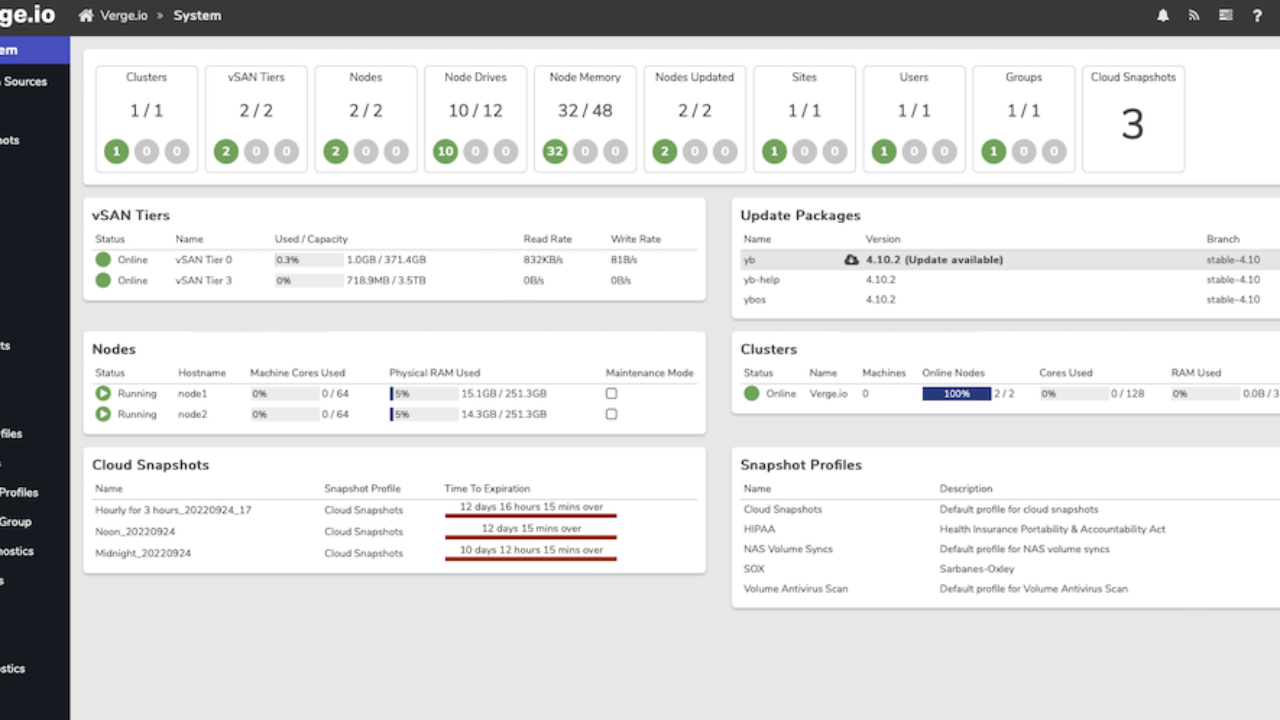Screen dimensions: 1280x720
Task: Click the home icon in breadcrumb
Action: point(86,15)
